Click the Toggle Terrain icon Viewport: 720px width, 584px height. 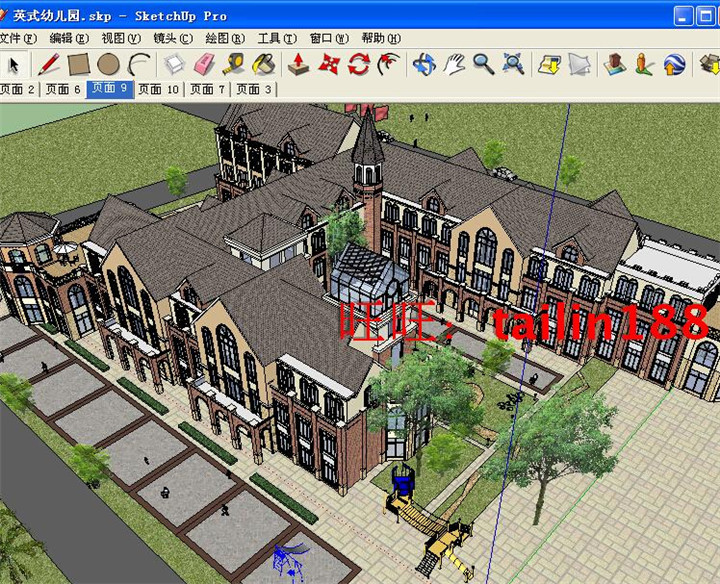[x=579, y=64]
